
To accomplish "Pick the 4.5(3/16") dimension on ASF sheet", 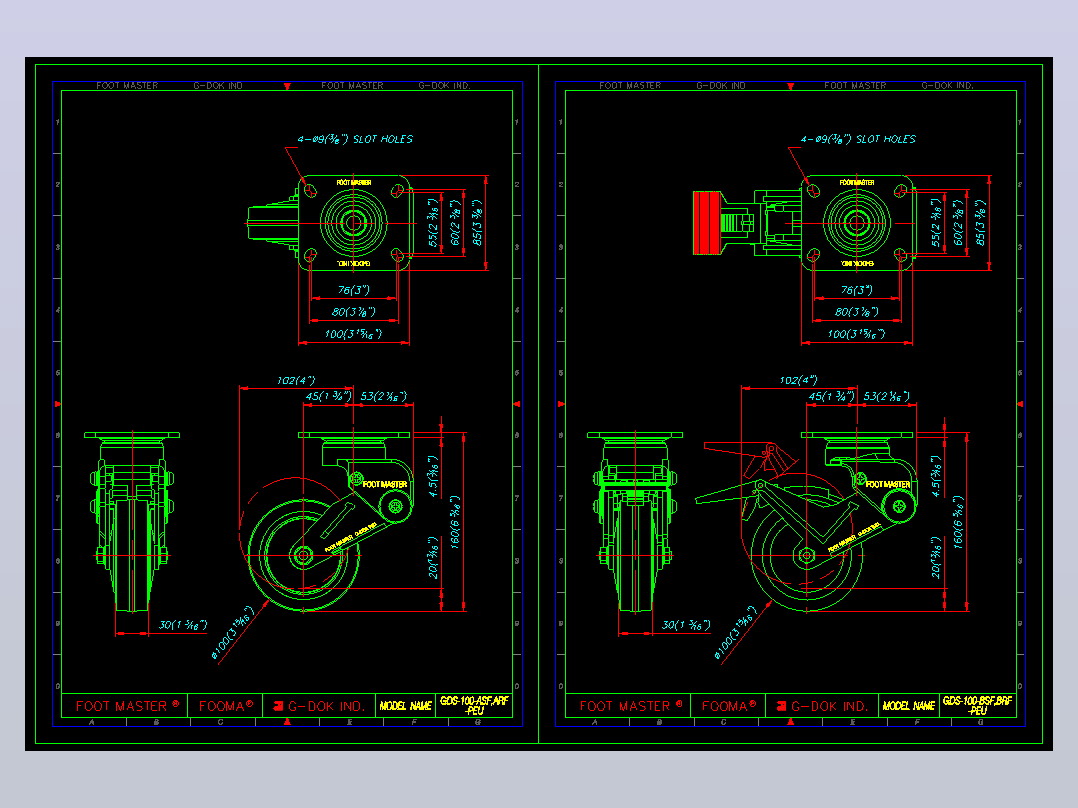I will (x=433, y=476).
